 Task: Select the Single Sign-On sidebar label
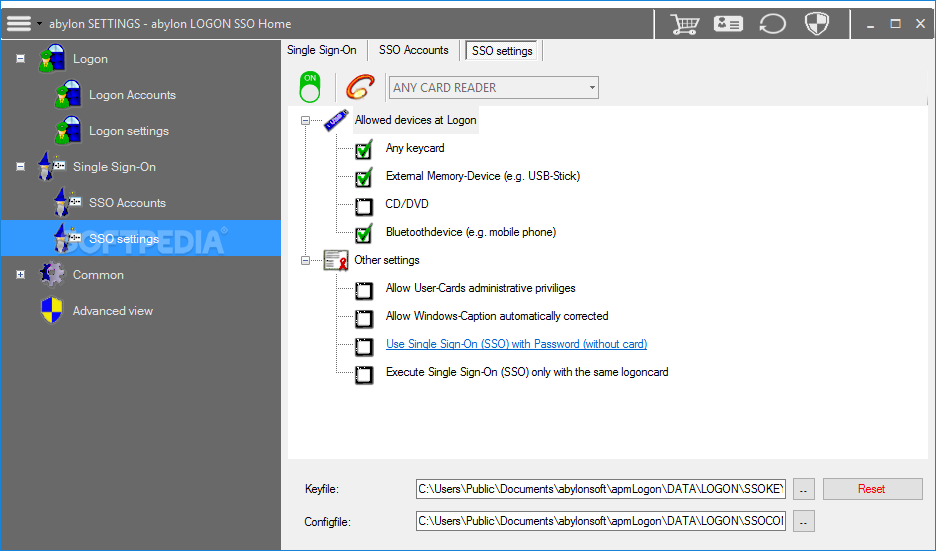[114, 167]
